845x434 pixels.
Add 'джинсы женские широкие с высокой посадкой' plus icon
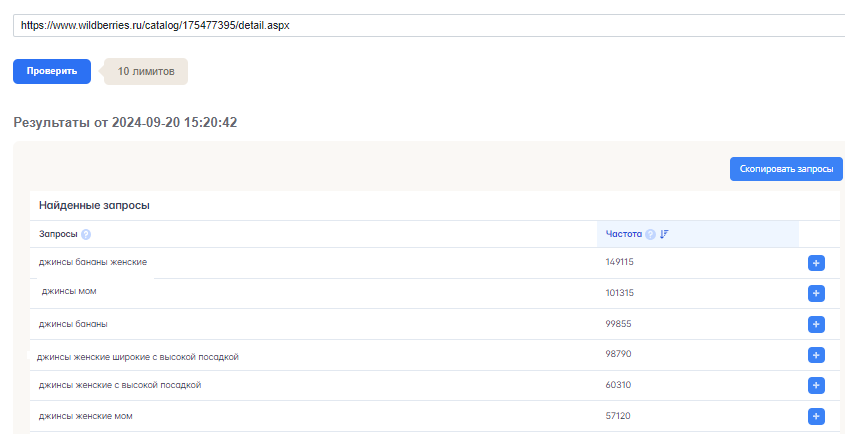816,355
